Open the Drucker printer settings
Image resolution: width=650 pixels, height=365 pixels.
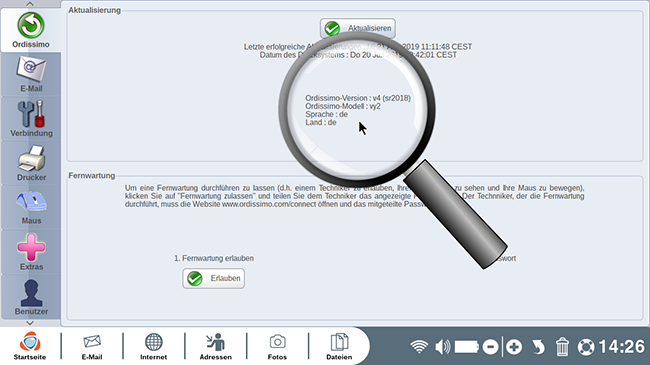(x=31, y=163)
